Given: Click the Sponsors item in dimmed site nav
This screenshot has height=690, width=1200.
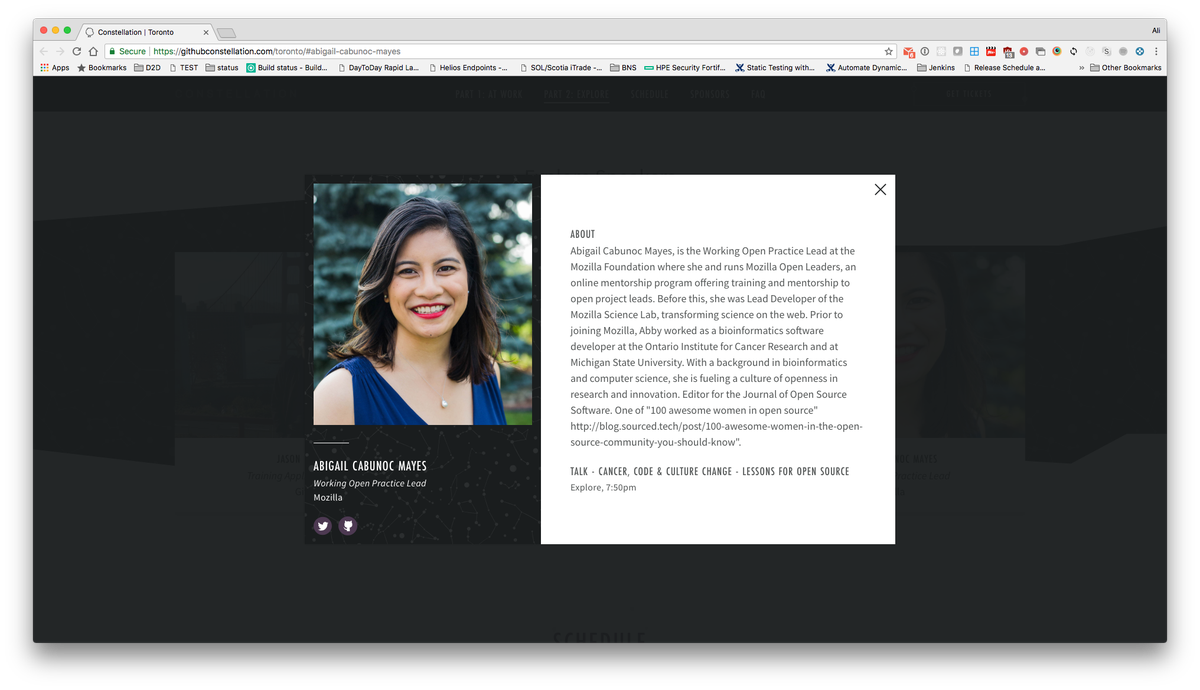Looking at the screenshot, I should click(x=710, y=94).
